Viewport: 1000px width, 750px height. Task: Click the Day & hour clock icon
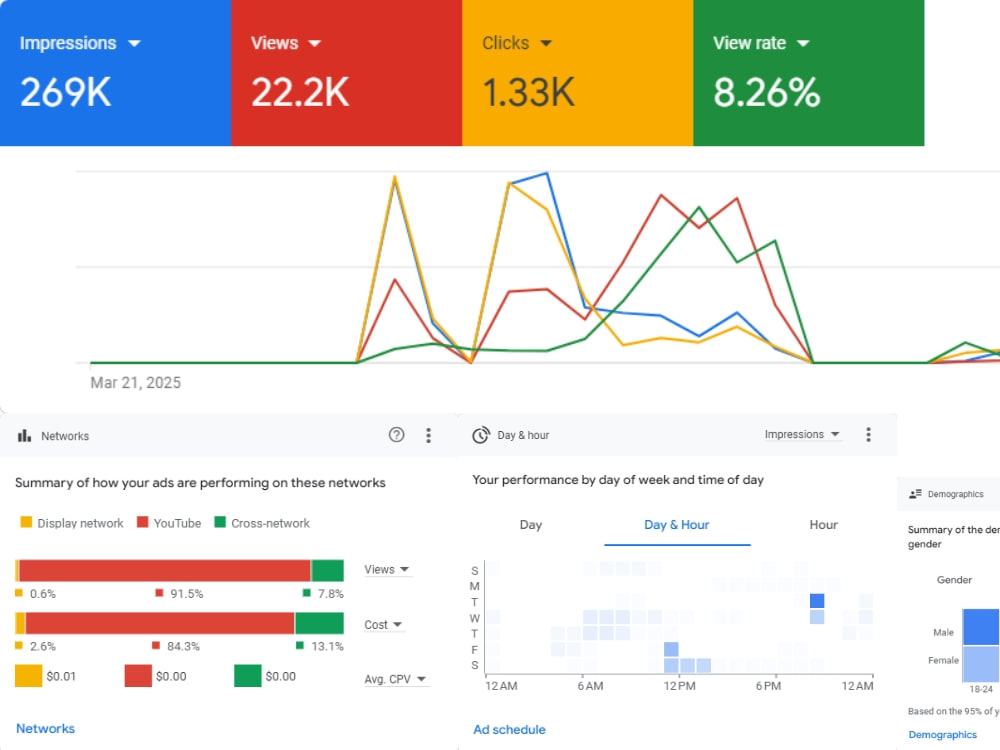click(481, 435)
